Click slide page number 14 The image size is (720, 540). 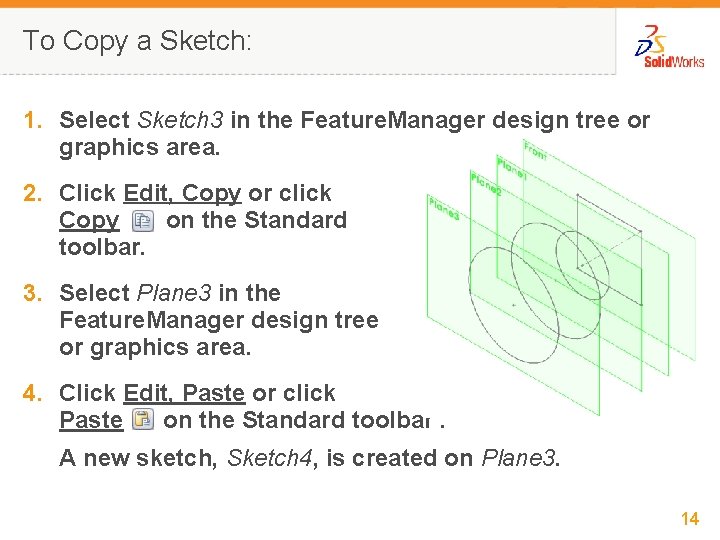[x=689, y=518]
